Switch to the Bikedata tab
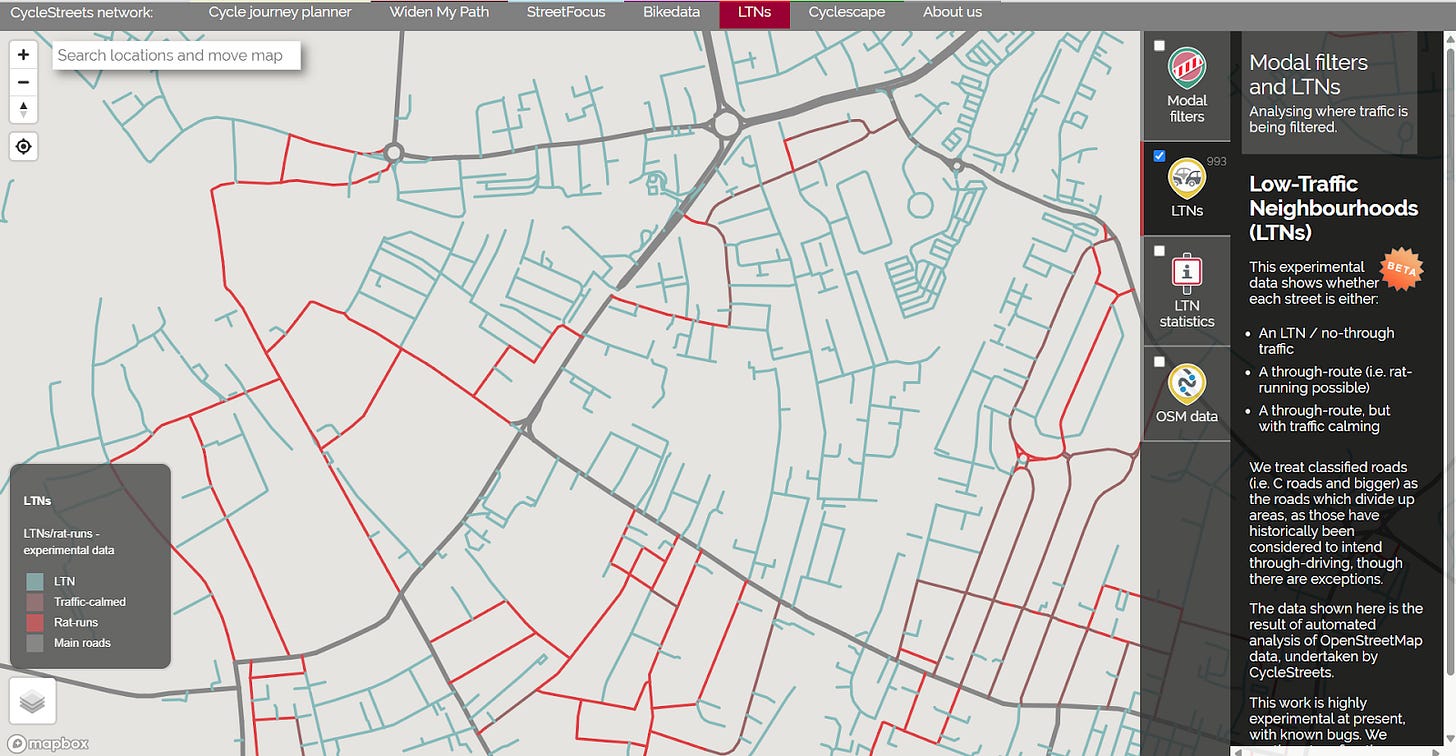 tap(672, 13)
